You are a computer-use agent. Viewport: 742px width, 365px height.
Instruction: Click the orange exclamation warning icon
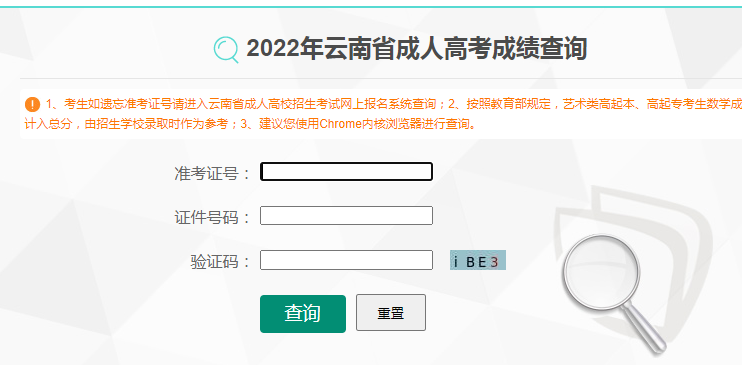32,105
